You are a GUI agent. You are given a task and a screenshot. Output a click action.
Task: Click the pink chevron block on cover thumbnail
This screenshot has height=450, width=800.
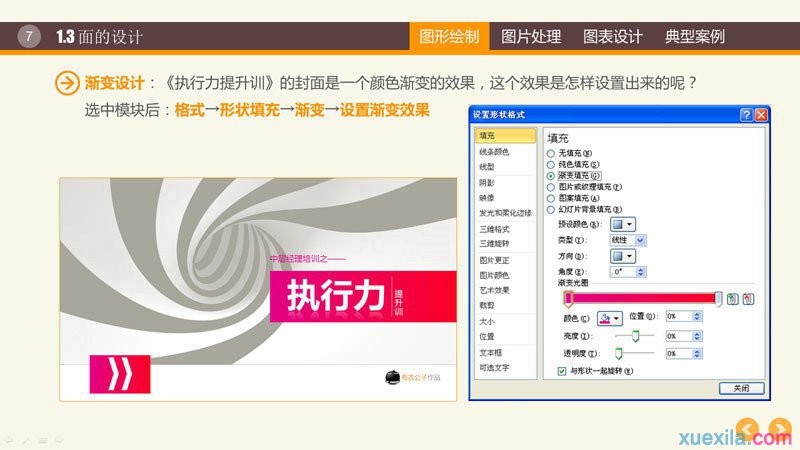pos(120,375)
